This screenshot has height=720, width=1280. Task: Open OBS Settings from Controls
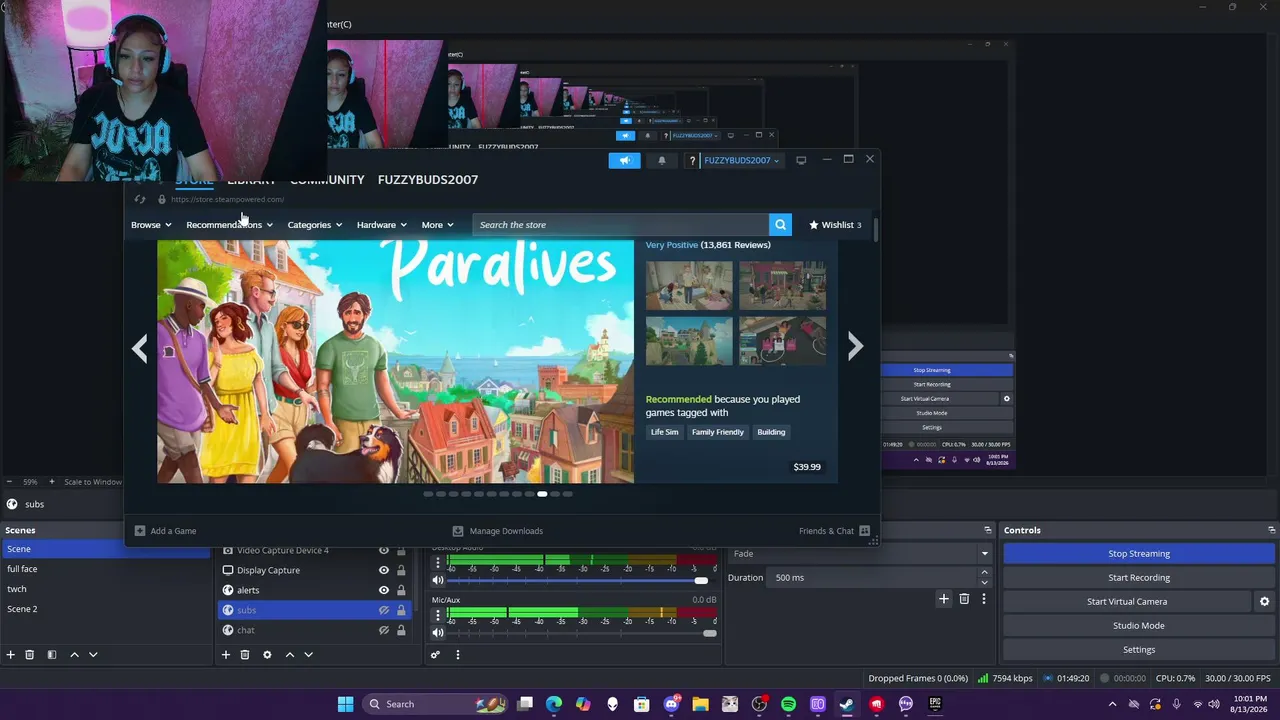click(x=1139, y=650)
